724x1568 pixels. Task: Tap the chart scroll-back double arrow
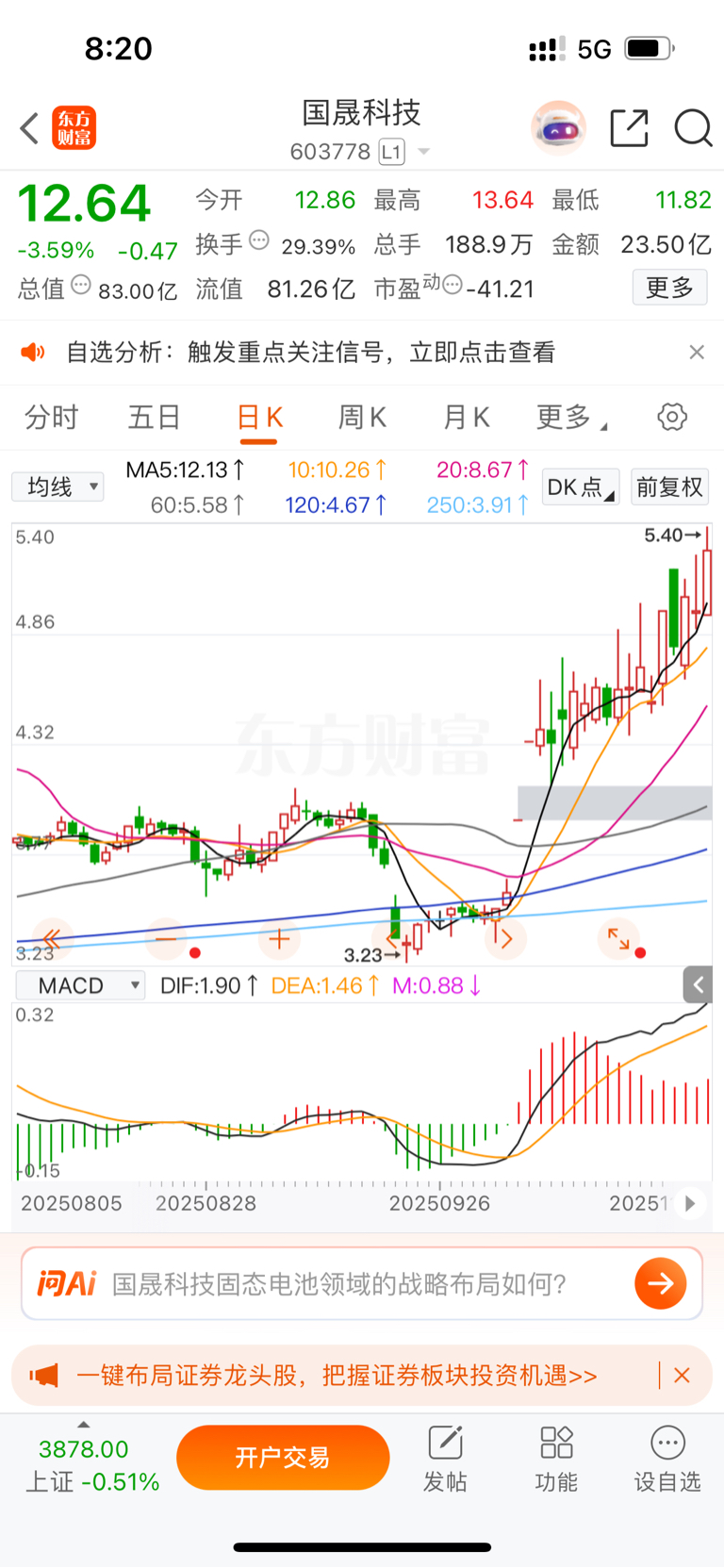[52, 939]
